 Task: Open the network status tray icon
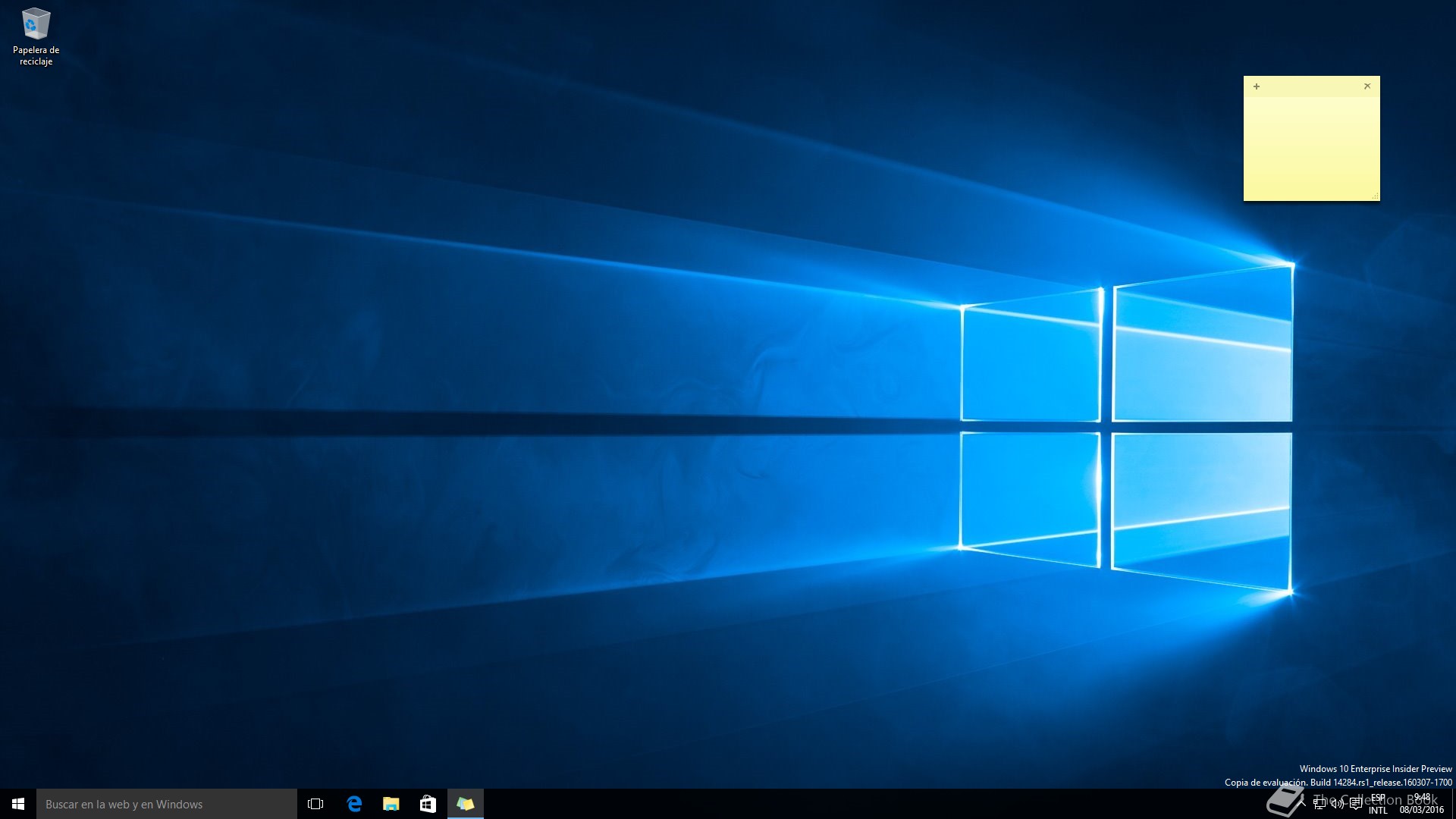(1319, 804)
